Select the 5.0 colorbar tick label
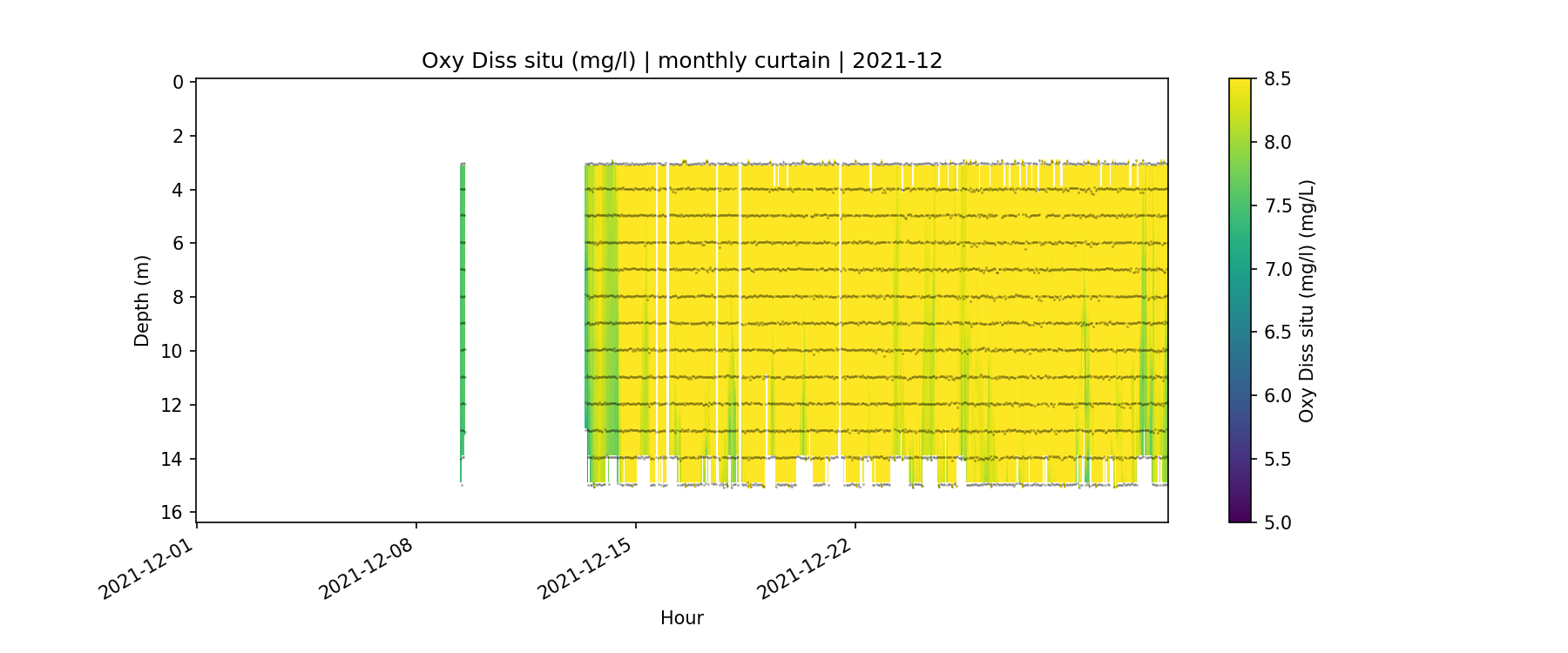This screenshot has width=1568, height=653. (x=1277, y=522)
